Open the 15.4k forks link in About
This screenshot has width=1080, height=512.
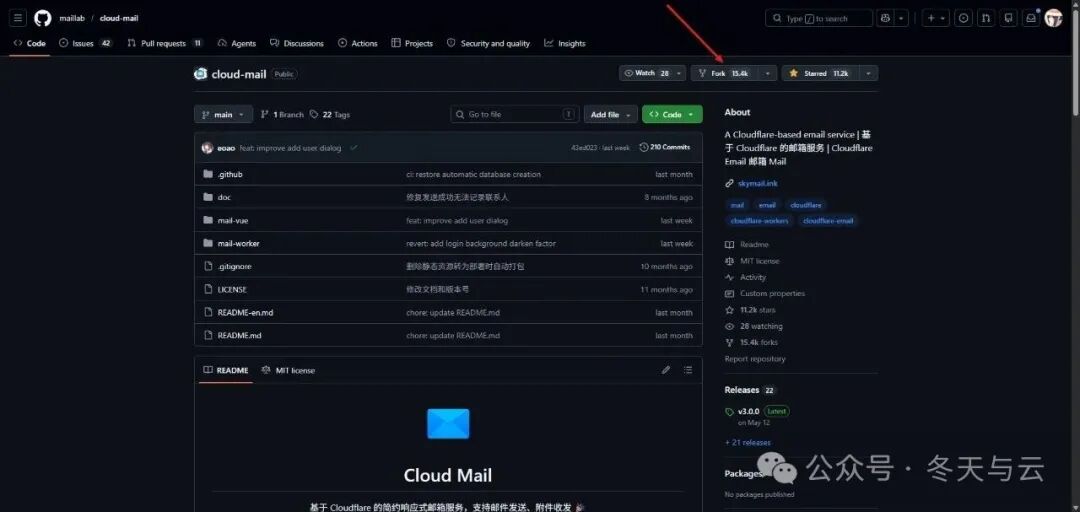(x=759, y=342)
